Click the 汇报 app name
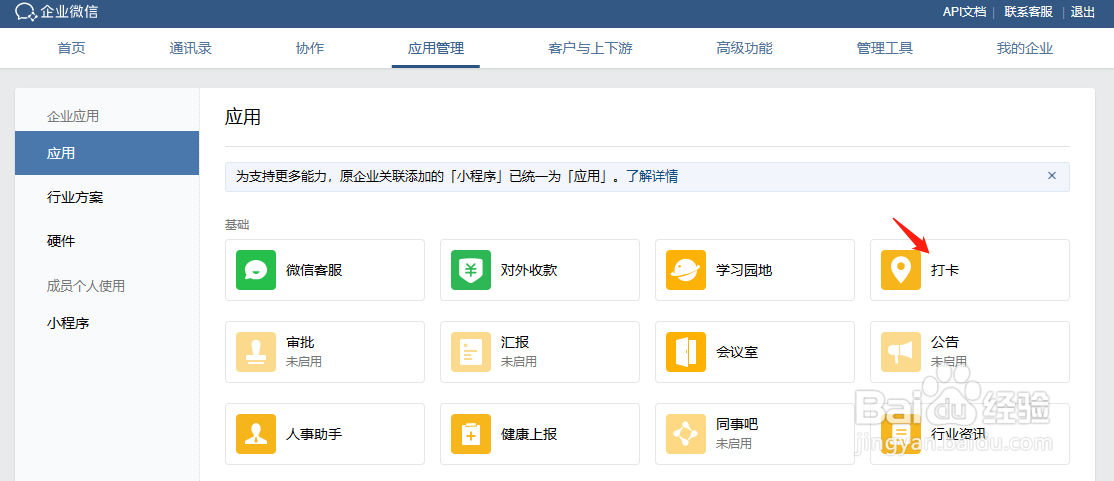This screenshot has width=1114, height=481. pos(515,342)
